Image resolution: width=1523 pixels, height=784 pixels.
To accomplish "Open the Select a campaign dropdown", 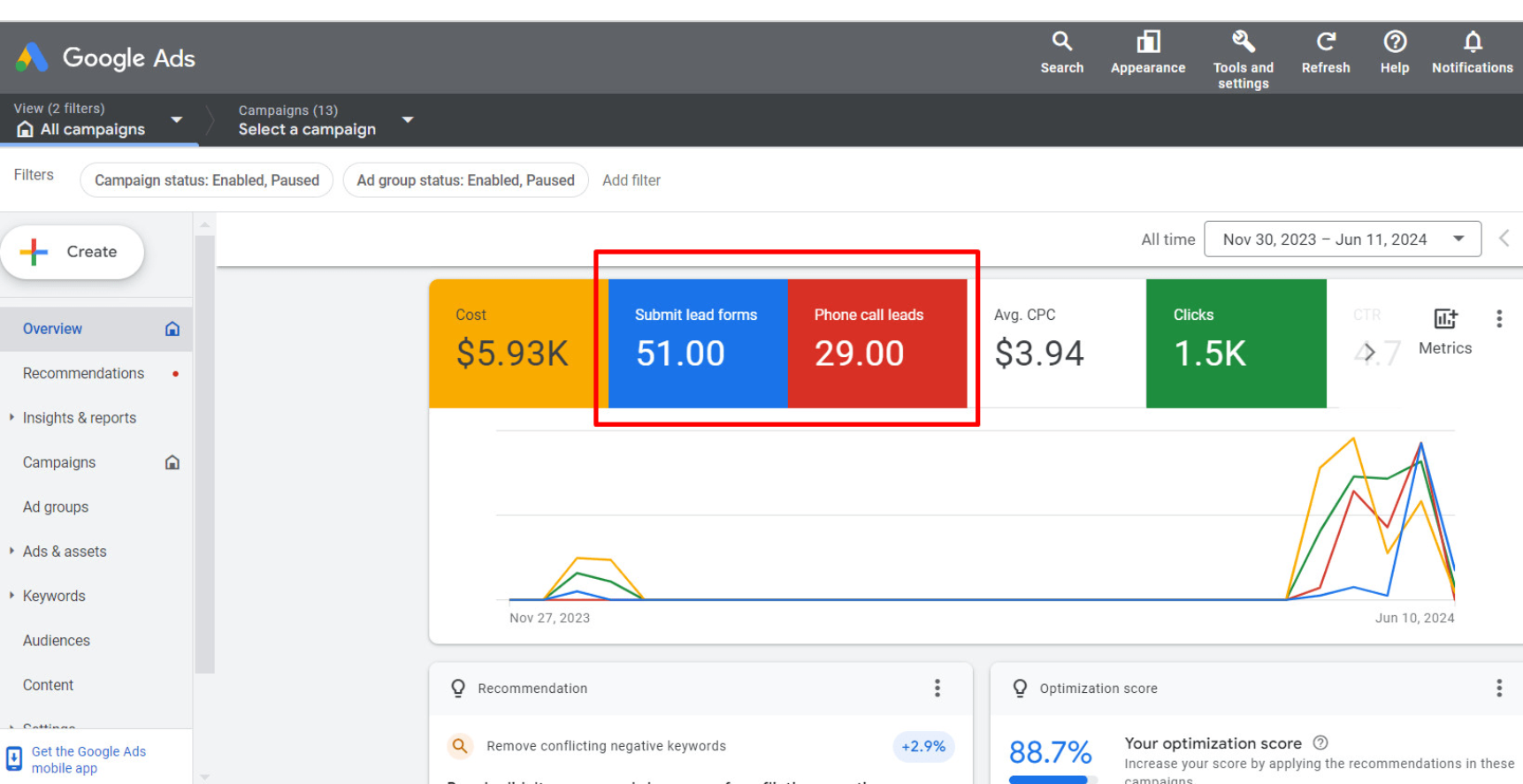I will click(x=408, y=119).
